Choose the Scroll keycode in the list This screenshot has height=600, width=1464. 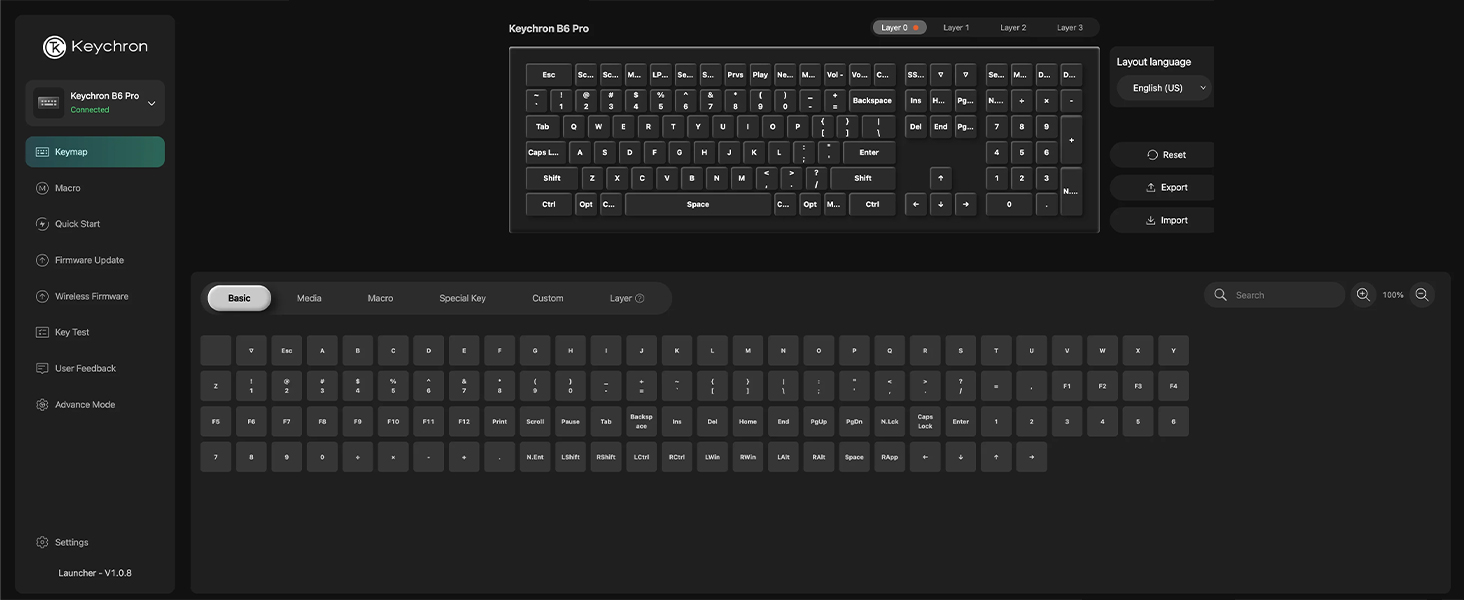click(x=535, y=422)
